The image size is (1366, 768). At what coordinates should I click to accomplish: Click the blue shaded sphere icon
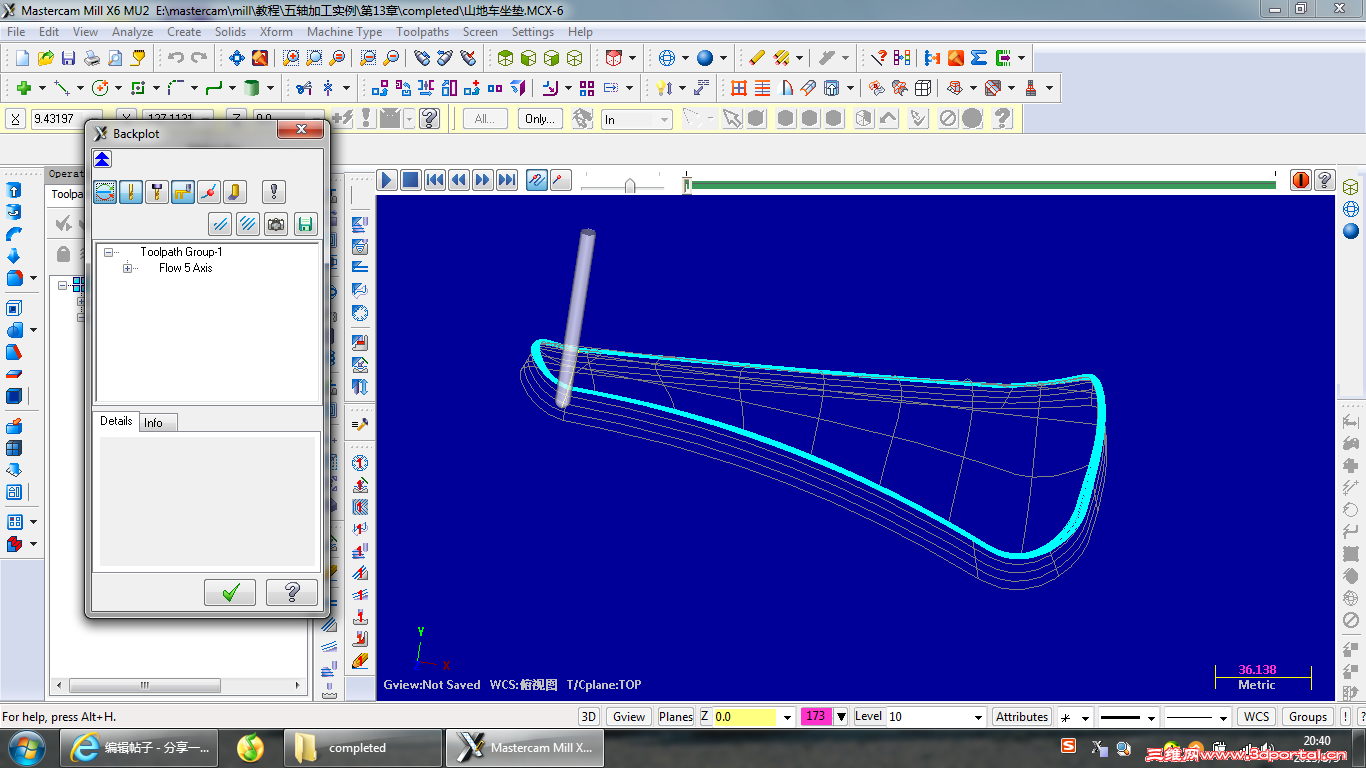click(705, 59)
